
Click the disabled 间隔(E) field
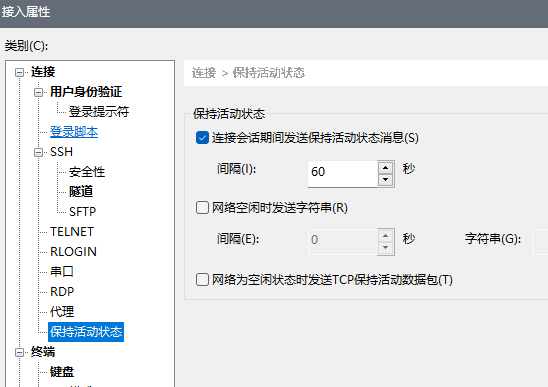click(x=342, y=242)
